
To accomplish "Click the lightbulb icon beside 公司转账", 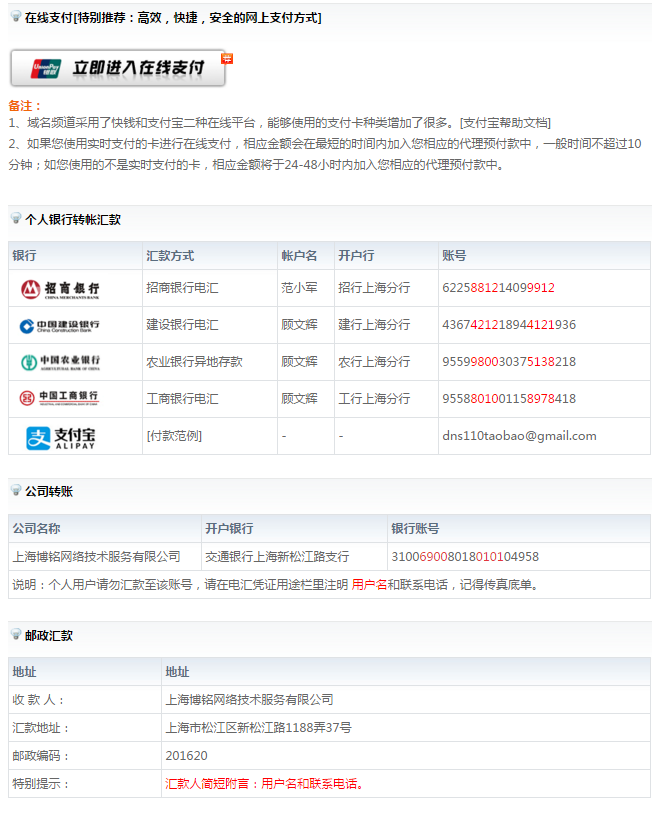I will pyautogui.click(x=16, y=491).
